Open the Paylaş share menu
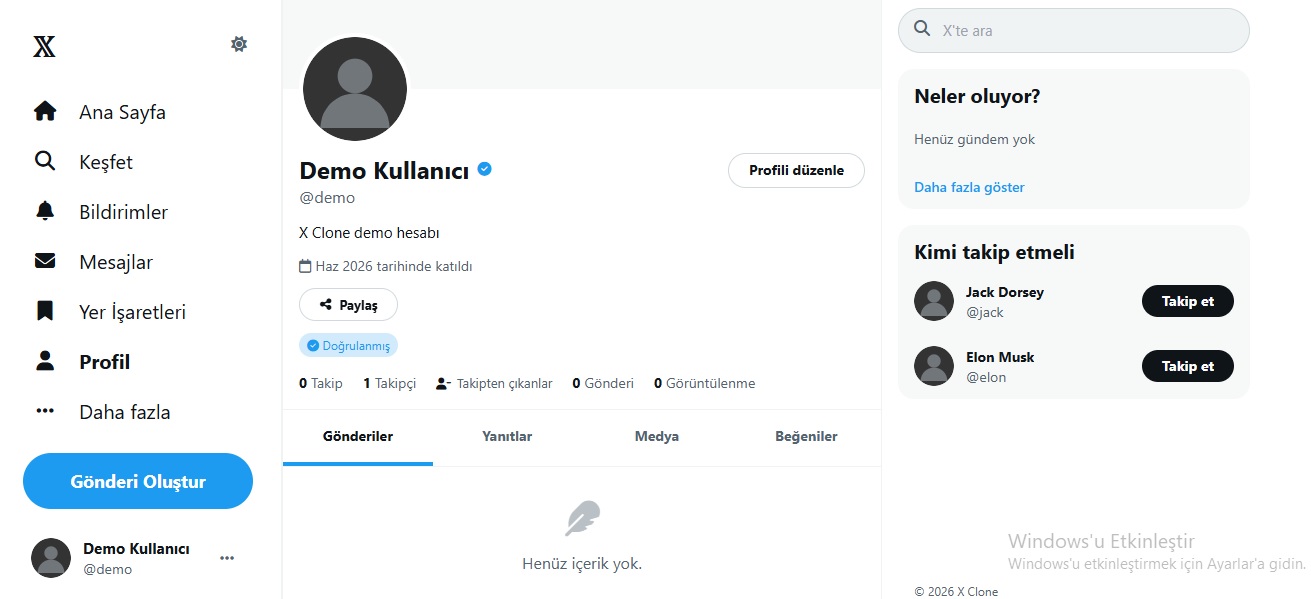 tap(348, 305)
